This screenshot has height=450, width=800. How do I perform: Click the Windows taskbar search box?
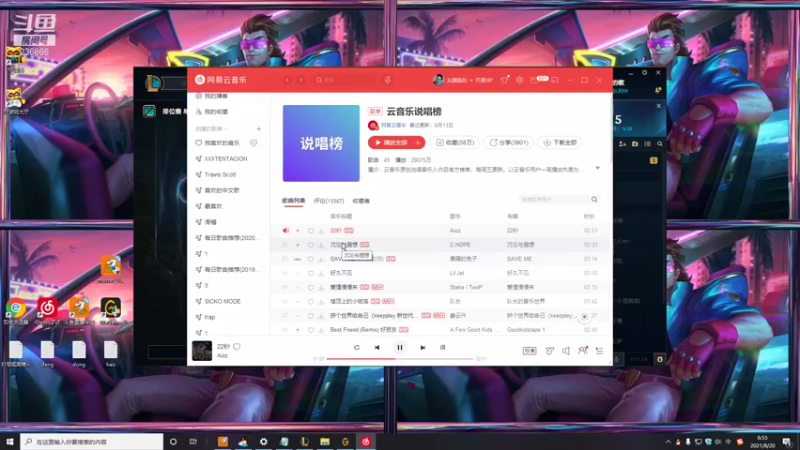click(x=92, y=441)
